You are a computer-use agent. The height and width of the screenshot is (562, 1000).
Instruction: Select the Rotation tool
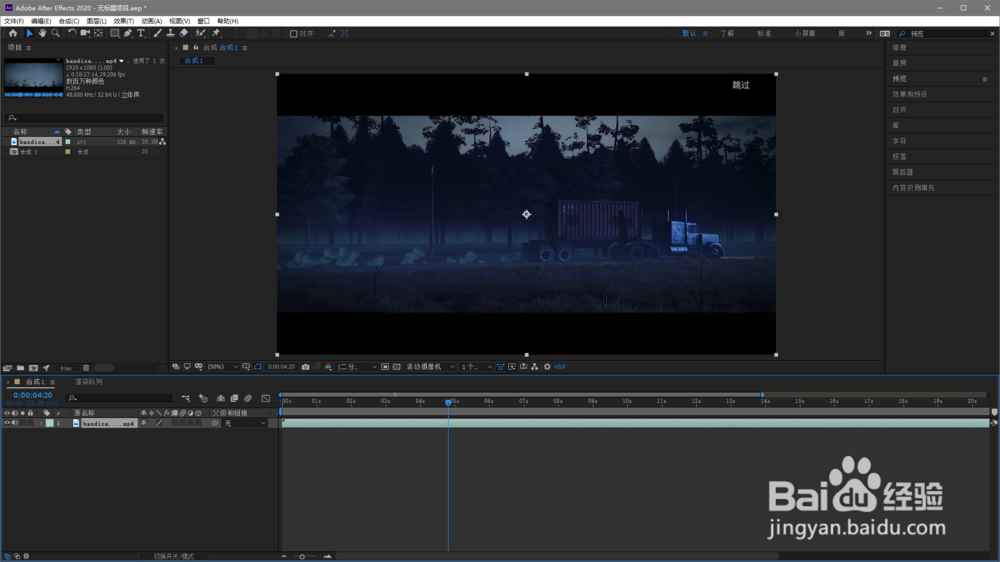[71, 33]
